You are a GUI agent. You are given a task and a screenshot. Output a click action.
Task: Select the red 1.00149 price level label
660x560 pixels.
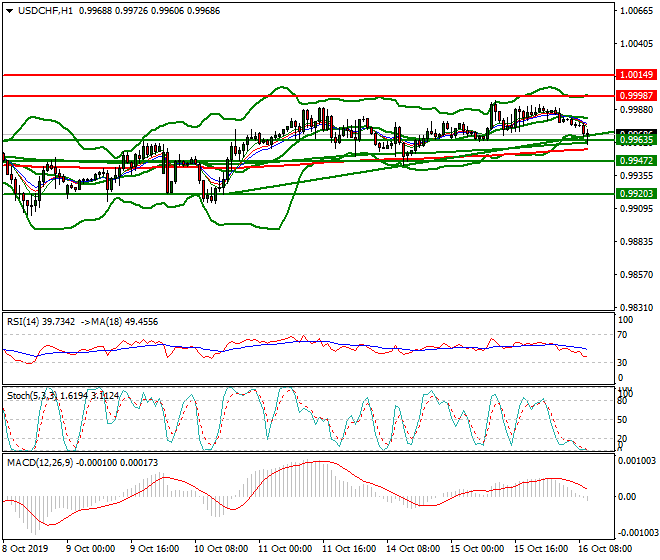pos(636,75)
